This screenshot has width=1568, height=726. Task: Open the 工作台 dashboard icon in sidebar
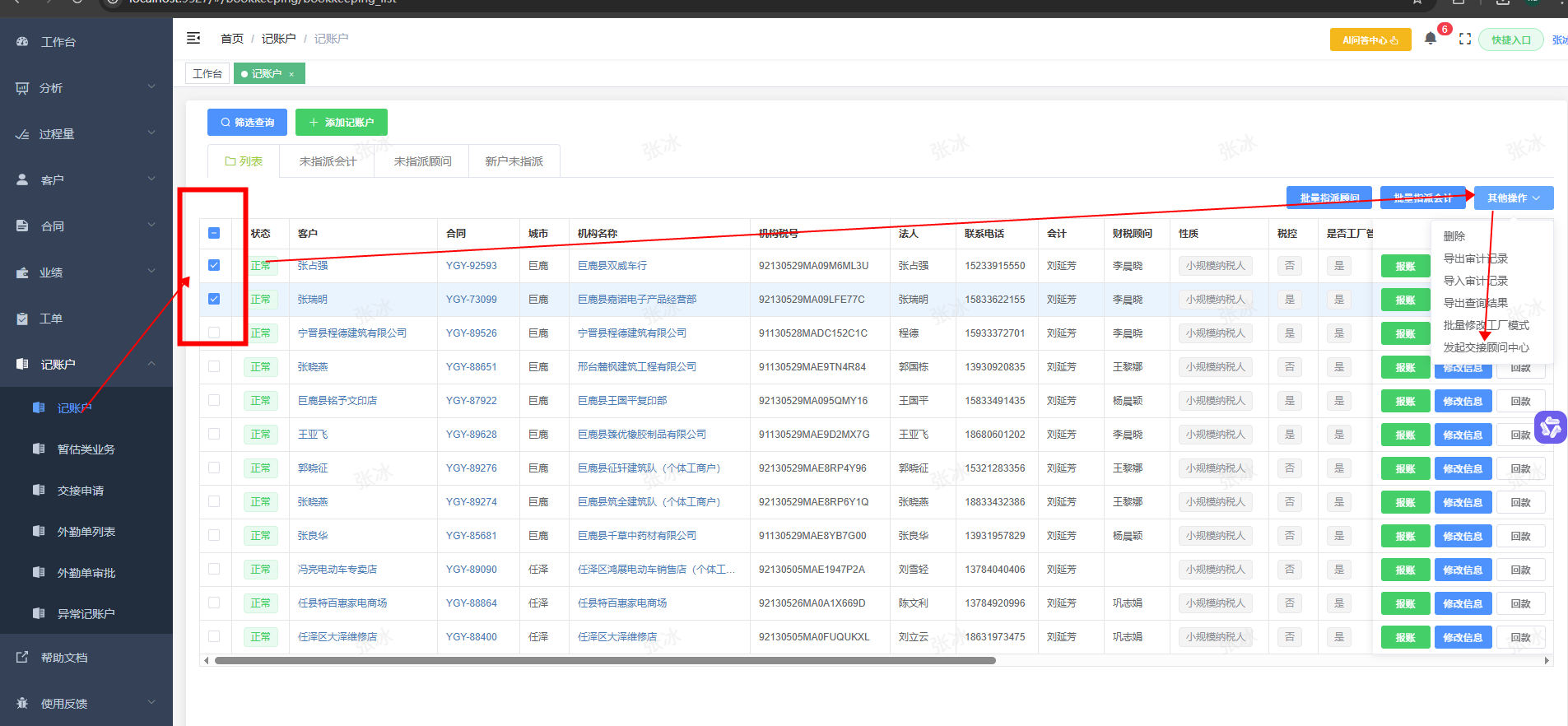pos(22,41)
